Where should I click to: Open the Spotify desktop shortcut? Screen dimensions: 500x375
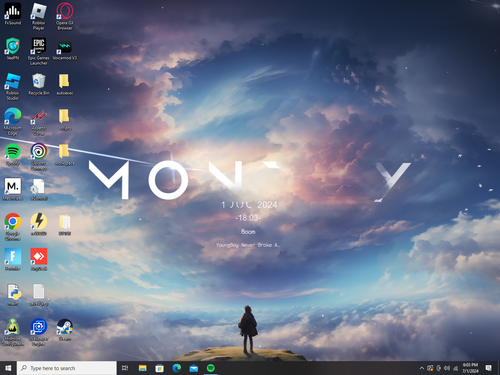click(13, 155)
